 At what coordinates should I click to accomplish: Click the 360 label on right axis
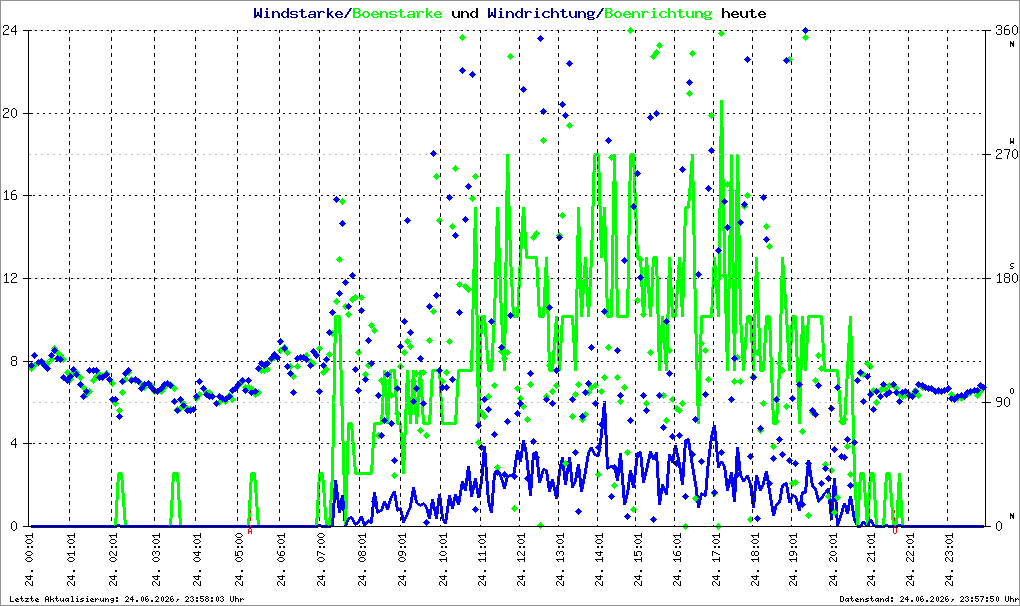point(1006,31)
